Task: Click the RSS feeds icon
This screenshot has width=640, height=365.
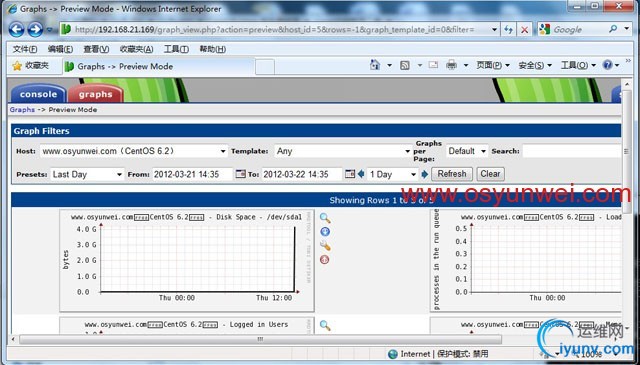Action: (404, 65)
